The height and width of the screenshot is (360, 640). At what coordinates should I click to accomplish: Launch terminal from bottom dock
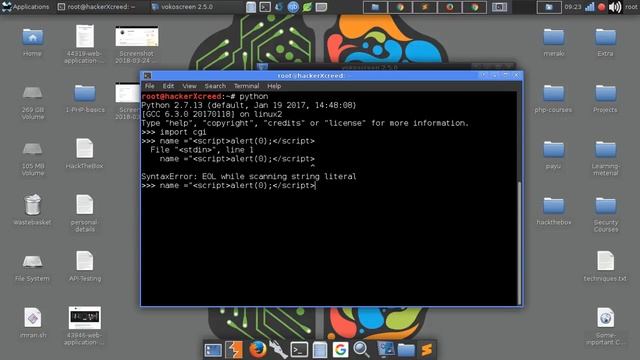[299, 350]
